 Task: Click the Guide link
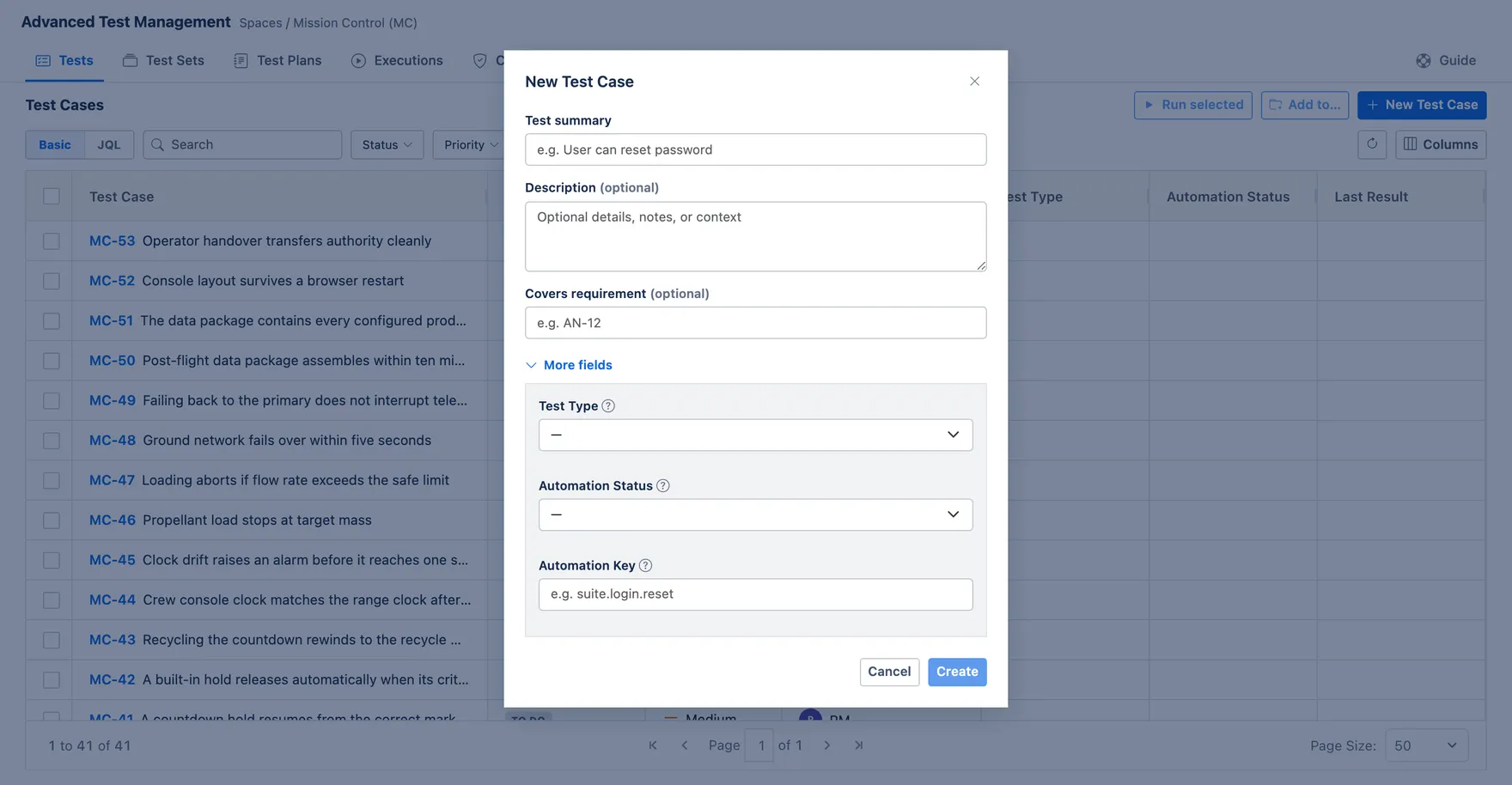(x=1447, y=61)
